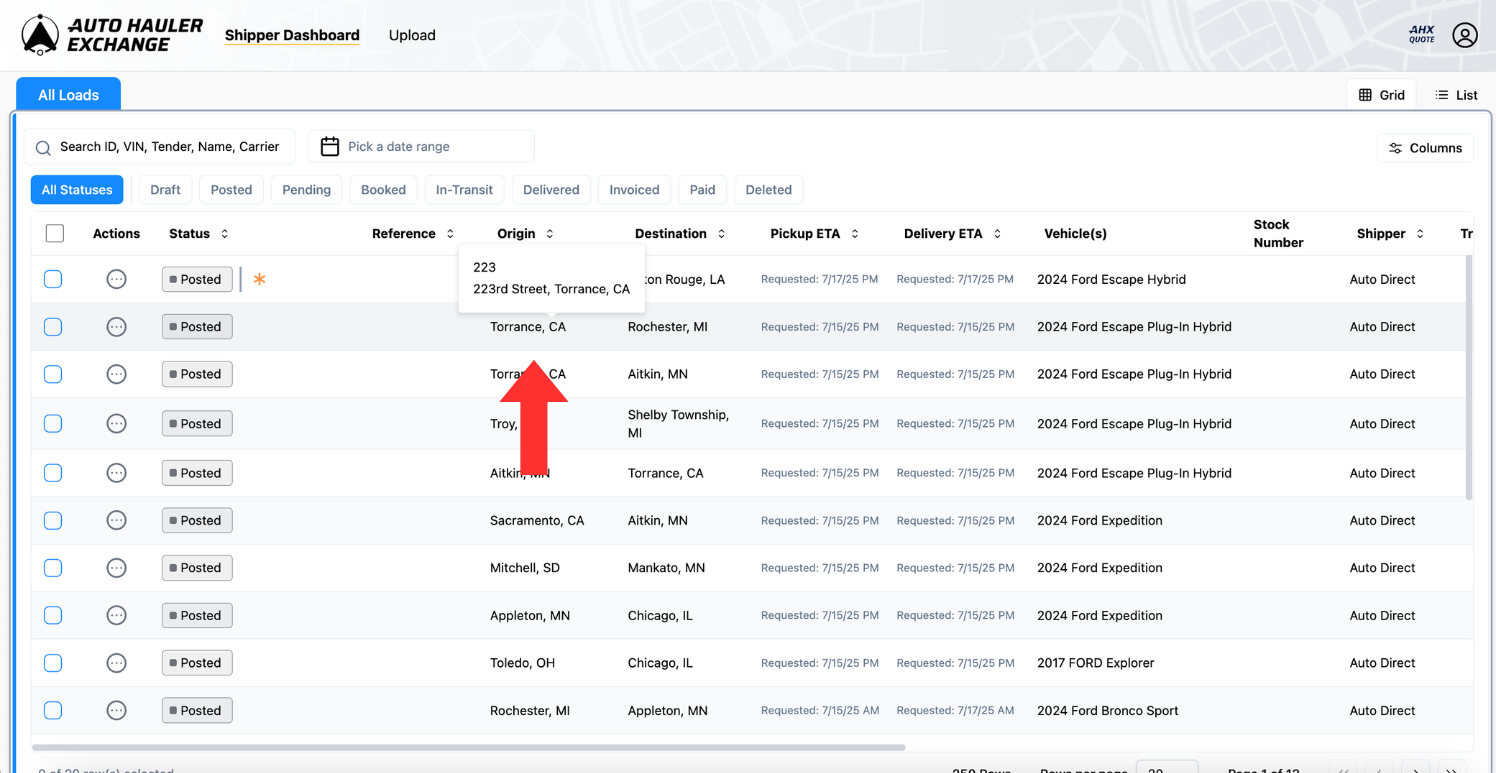Open the AHX Quote icon
Screen dimensions: 1496x773
(x=1421, y=35)
